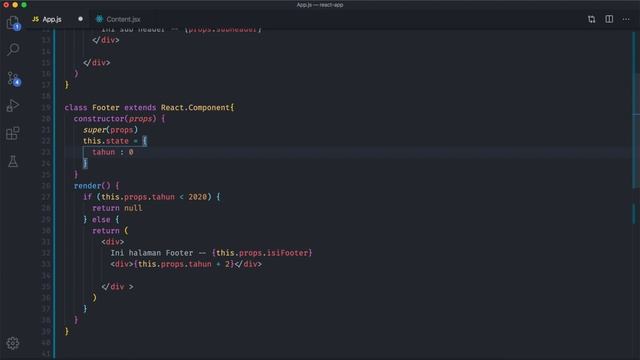
Task: Click the macOS zoom window button
Action: pos(24,5)
